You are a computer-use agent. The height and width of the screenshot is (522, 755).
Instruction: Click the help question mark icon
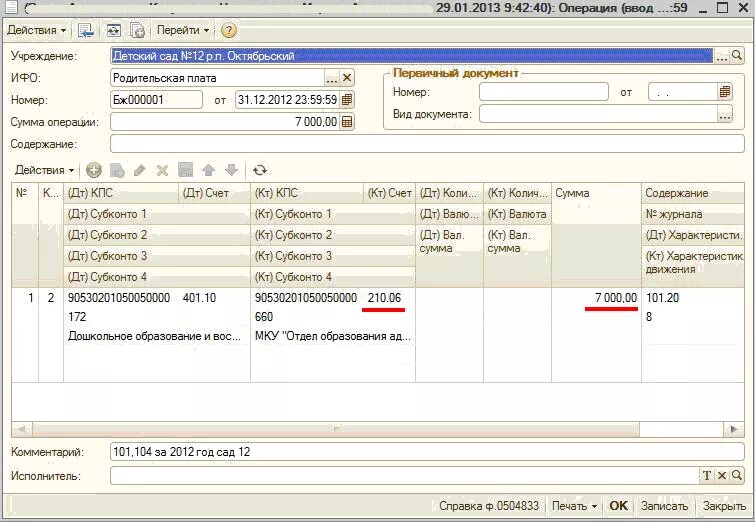(229, 30)
